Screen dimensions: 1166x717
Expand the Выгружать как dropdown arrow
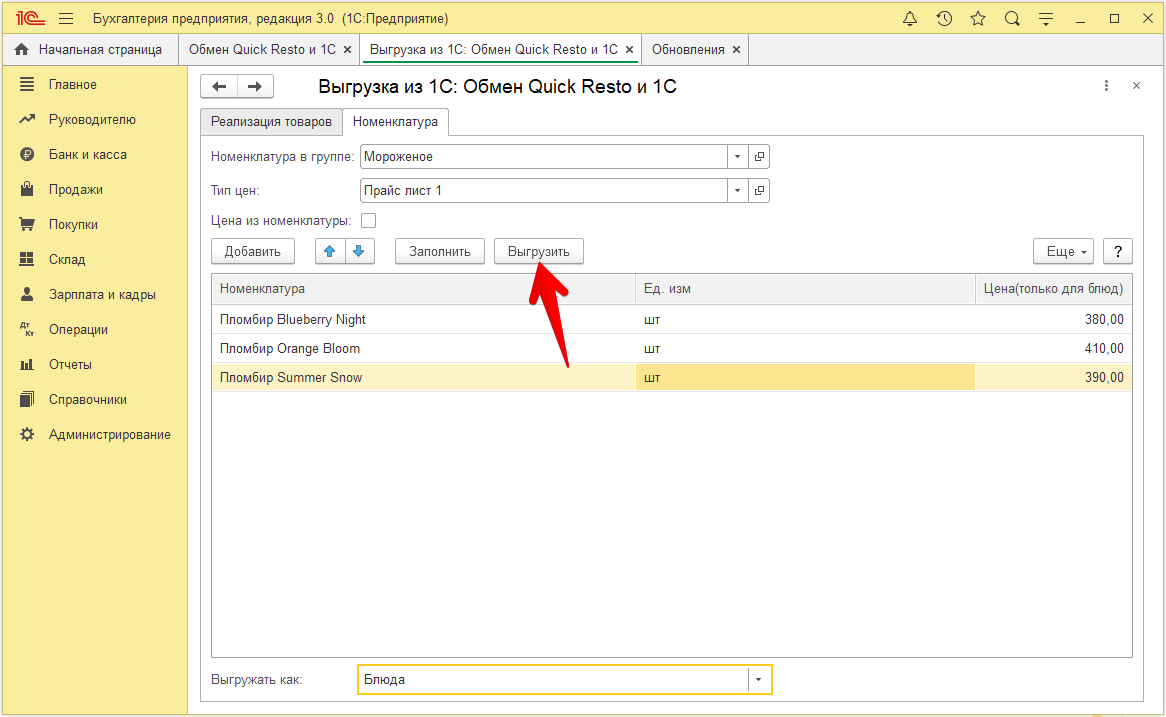(758, 680)
